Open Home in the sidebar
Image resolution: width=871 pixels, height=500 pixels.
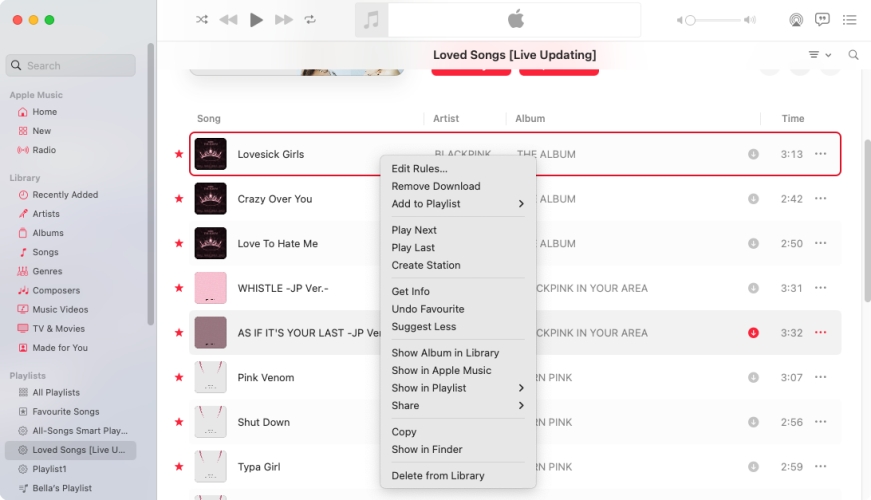pyautogui.click(x=44, y=112)
